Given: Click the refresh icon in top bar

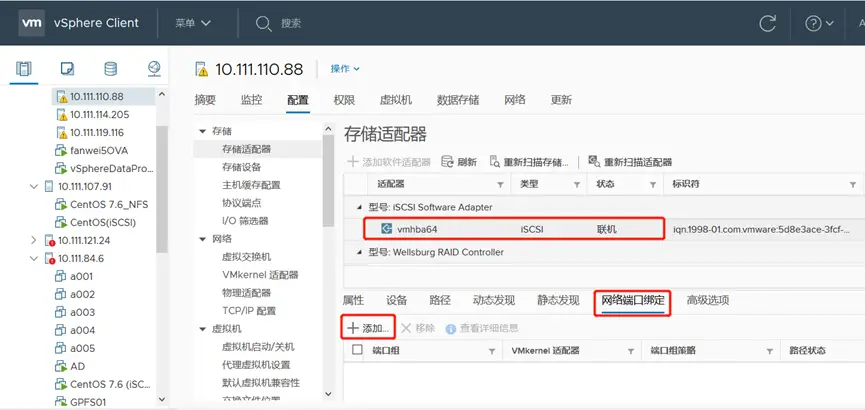Looking at the screenshot, I should (767, 23).
